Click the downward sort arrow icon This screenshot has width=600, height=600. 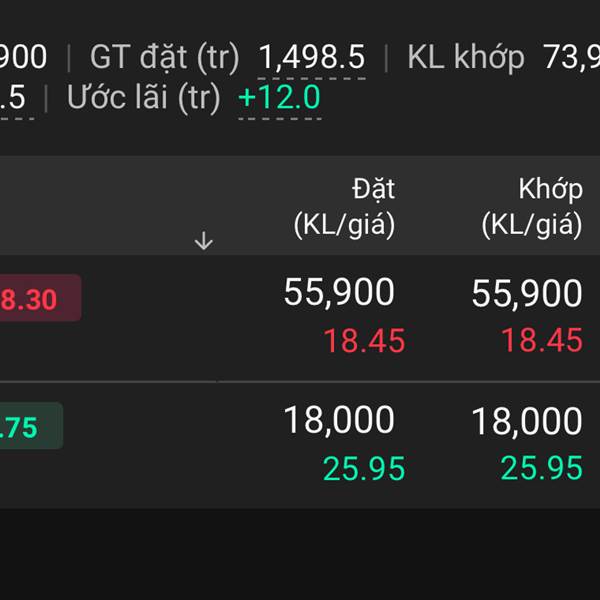pos(204,241)
